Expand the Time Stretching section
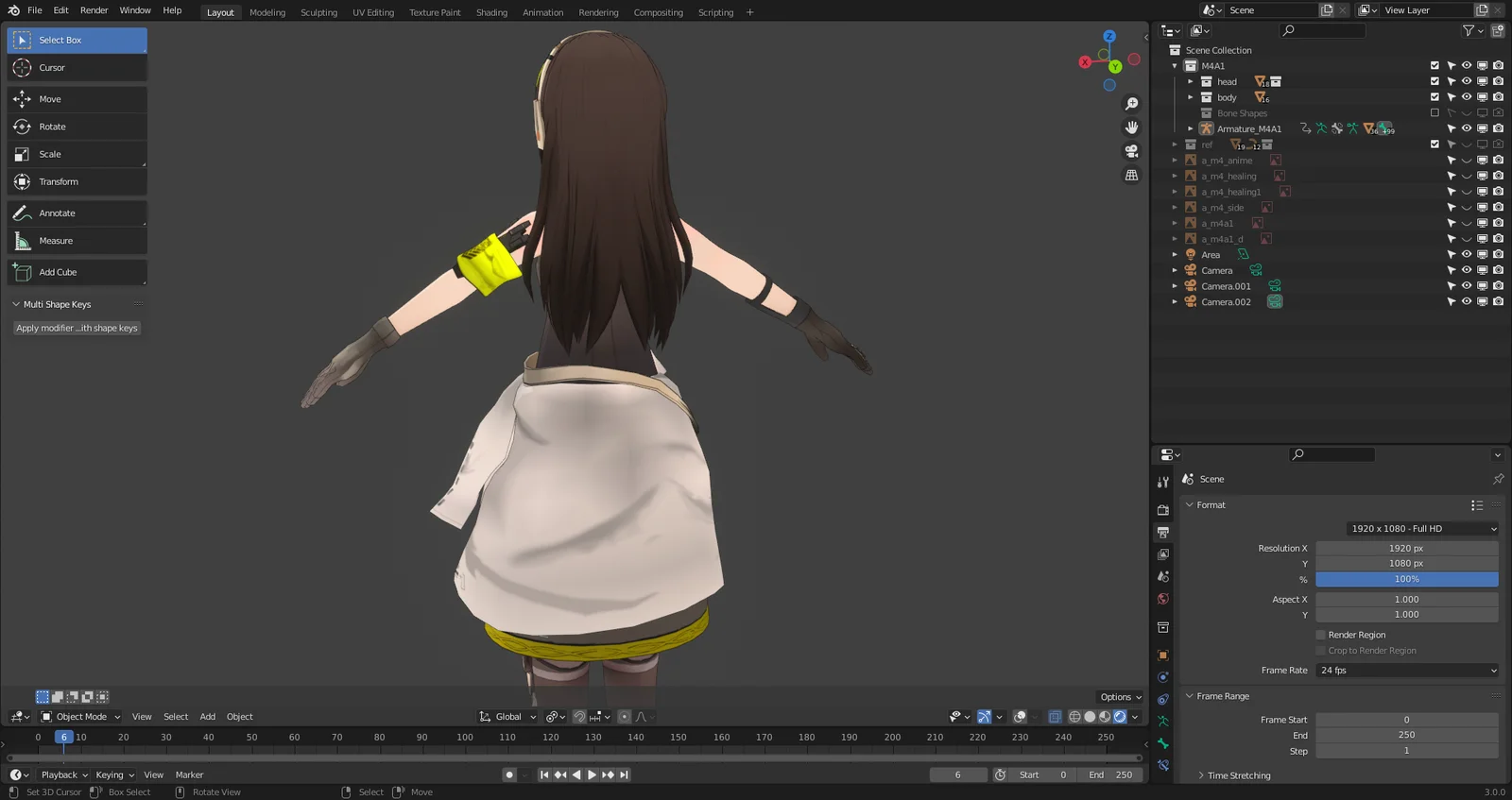This screenshot has width=1512, height=800. tap(1238, 775)
